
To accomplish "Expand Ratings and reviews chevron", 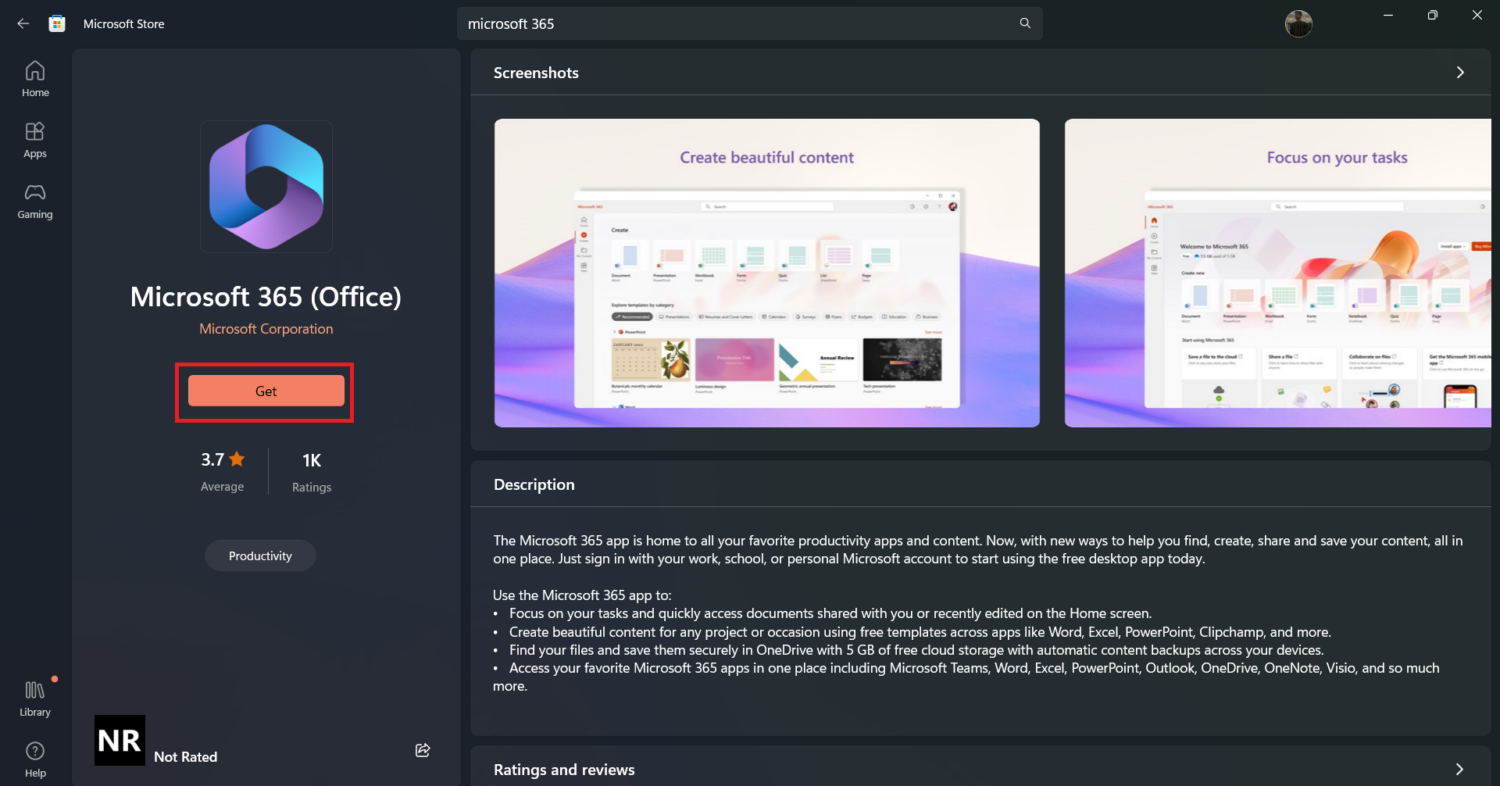I will 1460,769.
